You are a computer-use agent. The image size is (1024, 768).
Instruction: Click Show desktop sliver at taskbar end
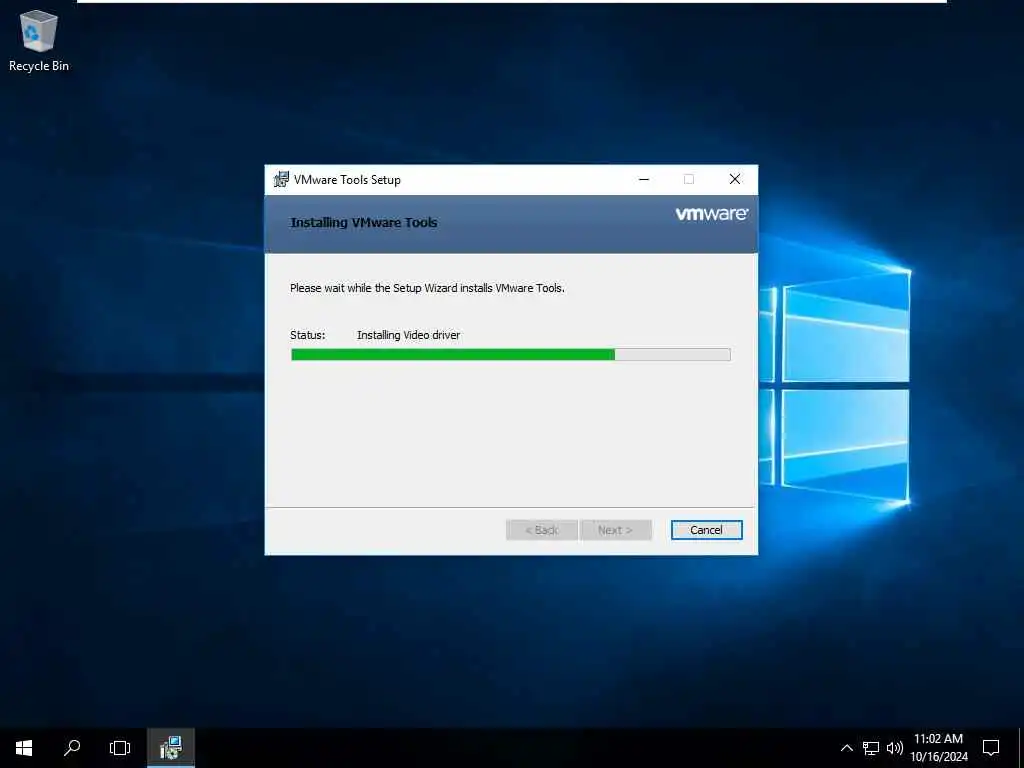point(1021,748)
